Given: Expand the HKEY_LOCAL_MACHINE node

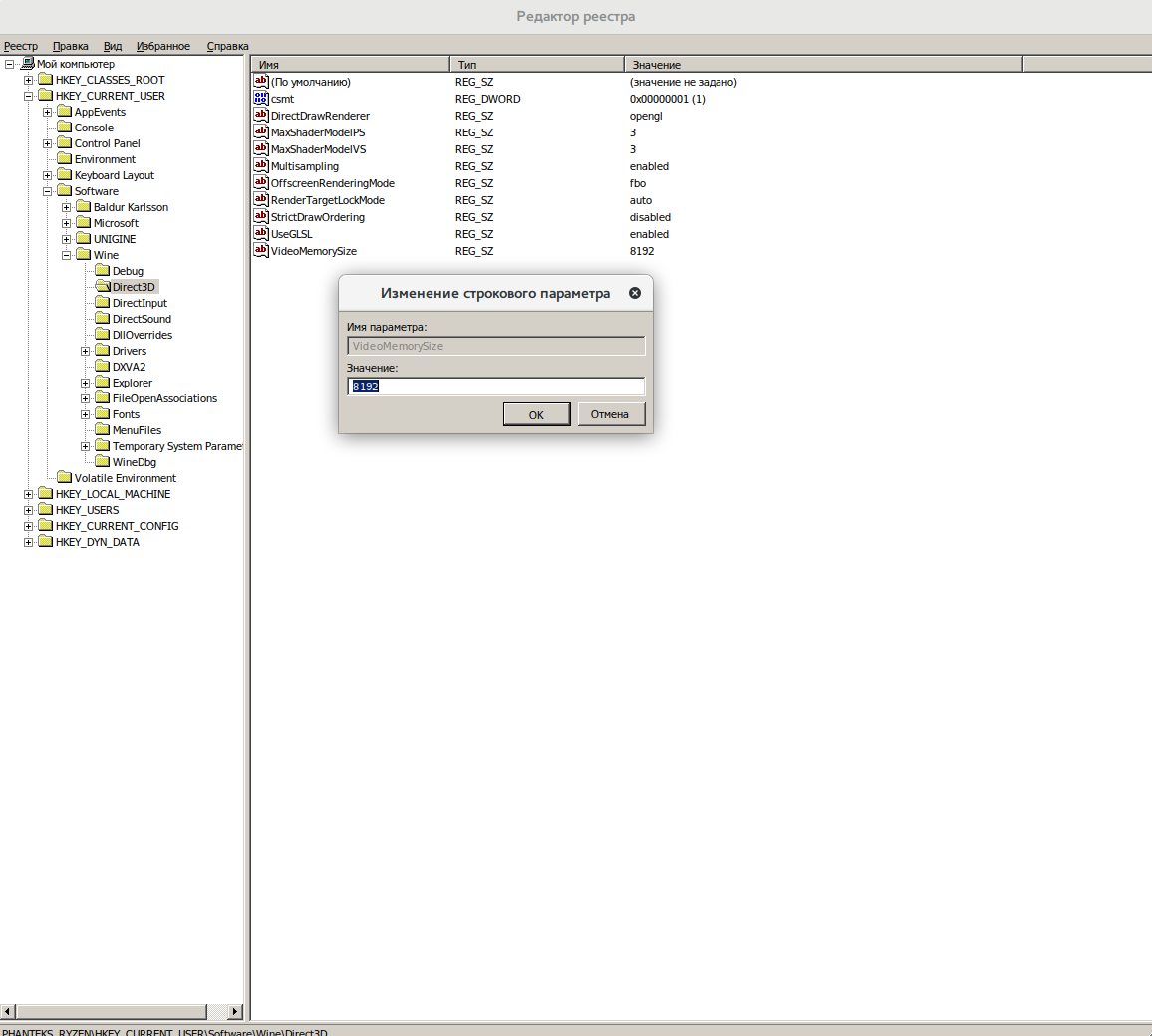Looking at the screenshot, I should [29, 494].
